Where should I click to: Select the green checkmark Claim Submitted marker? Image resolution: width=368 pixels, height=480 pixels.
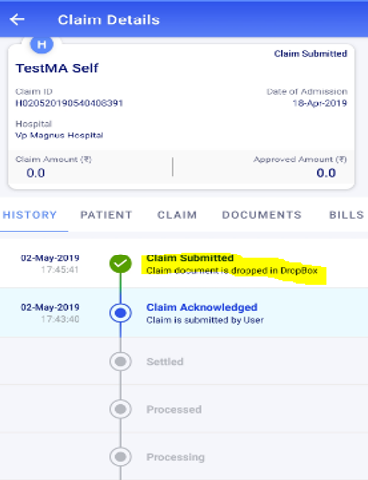coord(120,264)
